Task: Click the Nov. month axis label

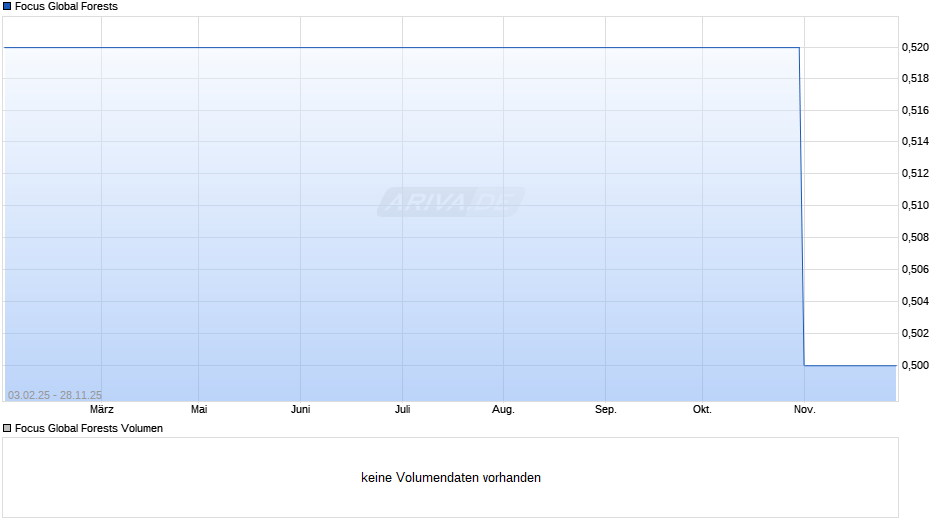Action: 804,410
